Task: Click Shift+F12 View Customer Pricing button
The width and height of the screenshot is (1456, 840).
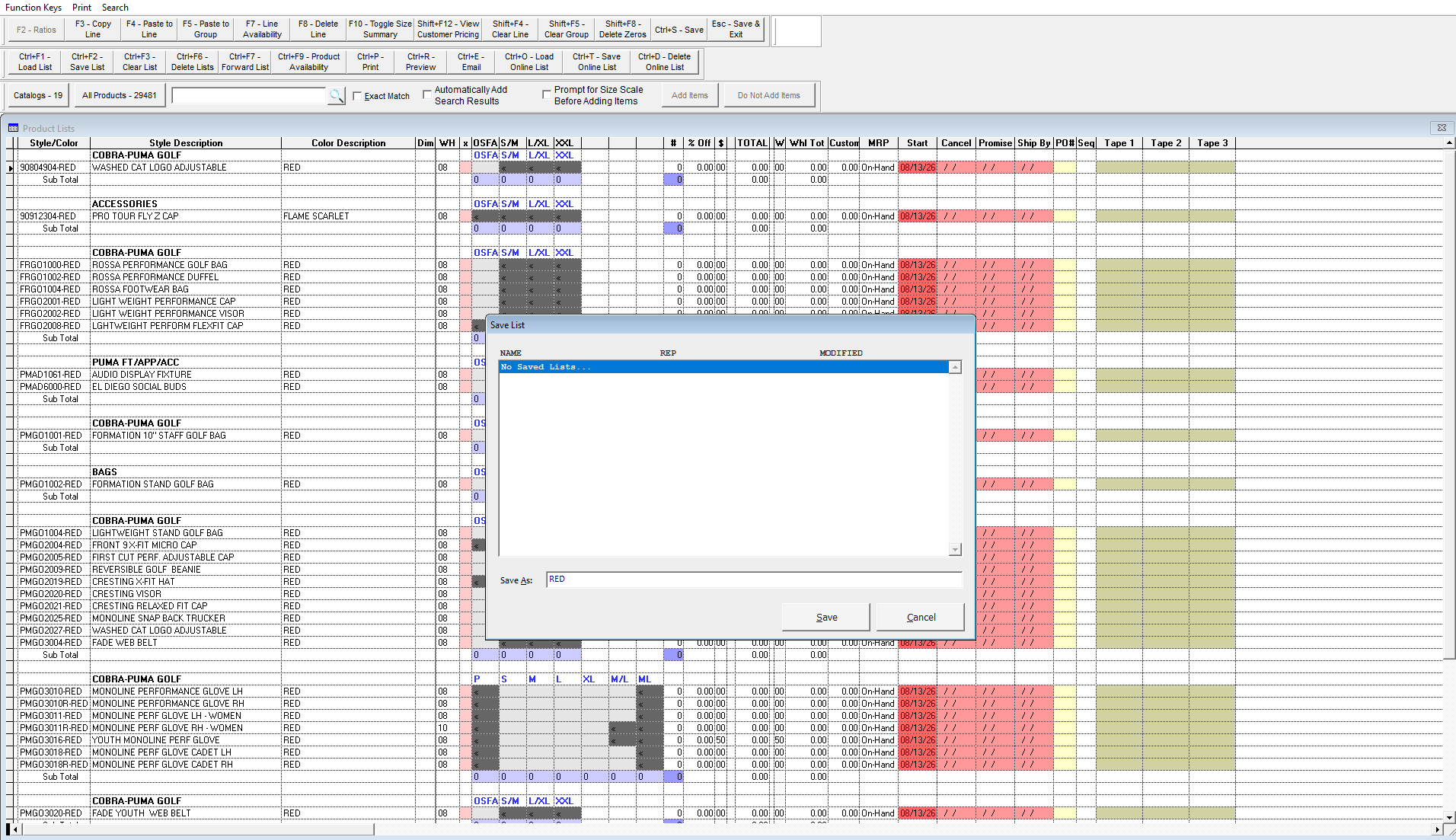Action: pos(448,30)
